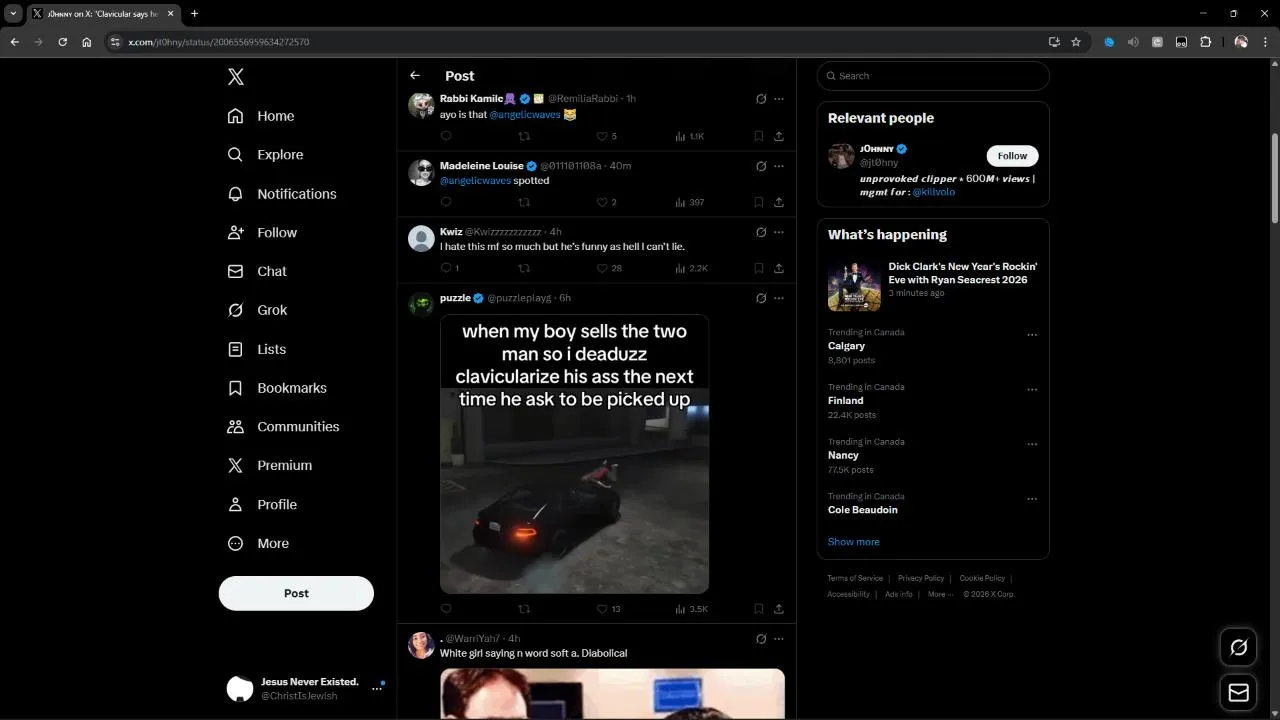
Task: Open more options on Kwiz's reply
Action: click(x=779, y=232)
